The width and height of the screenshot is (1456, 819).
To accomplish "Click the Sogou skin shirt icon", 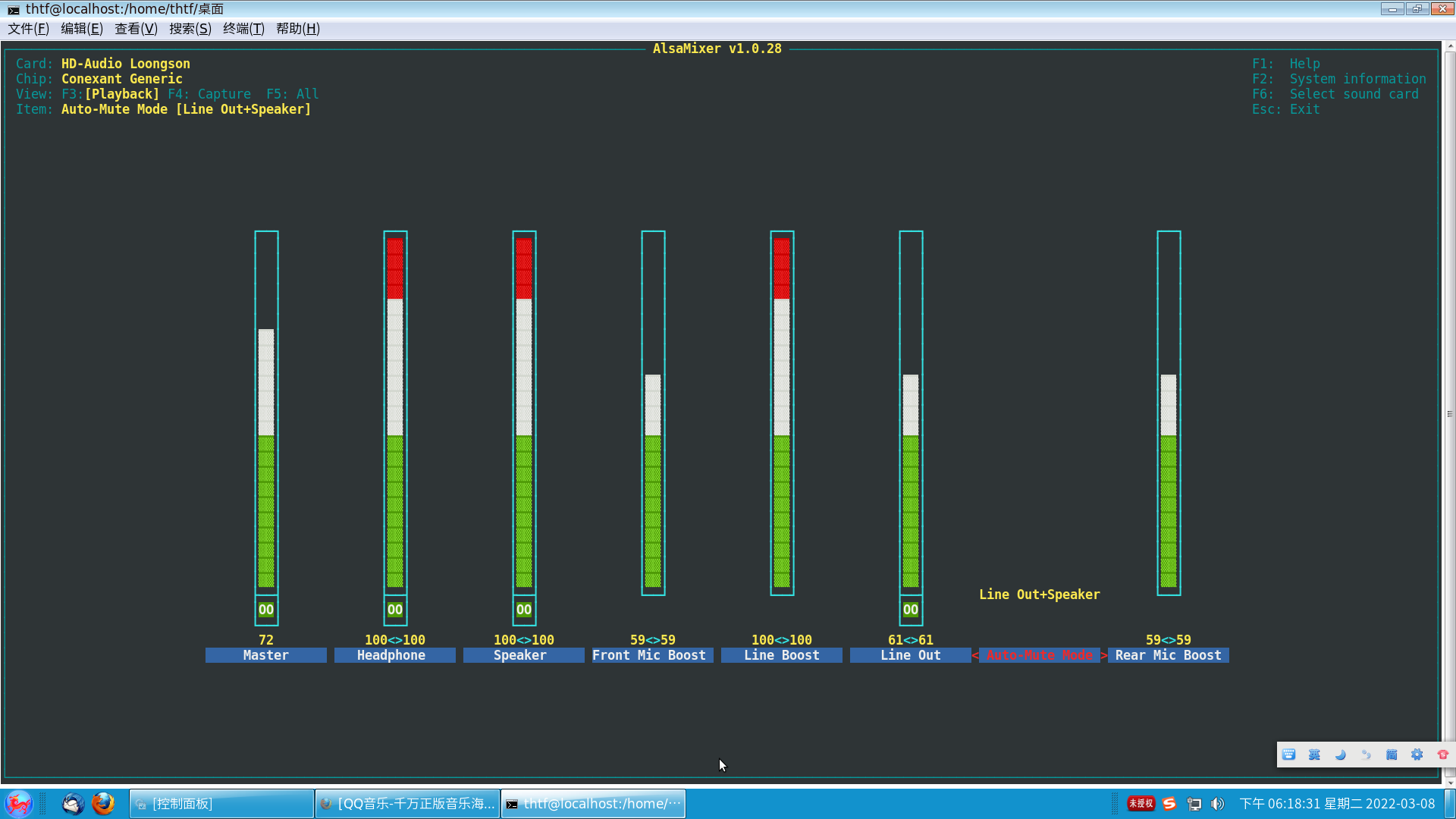I will coord(1442,755).
